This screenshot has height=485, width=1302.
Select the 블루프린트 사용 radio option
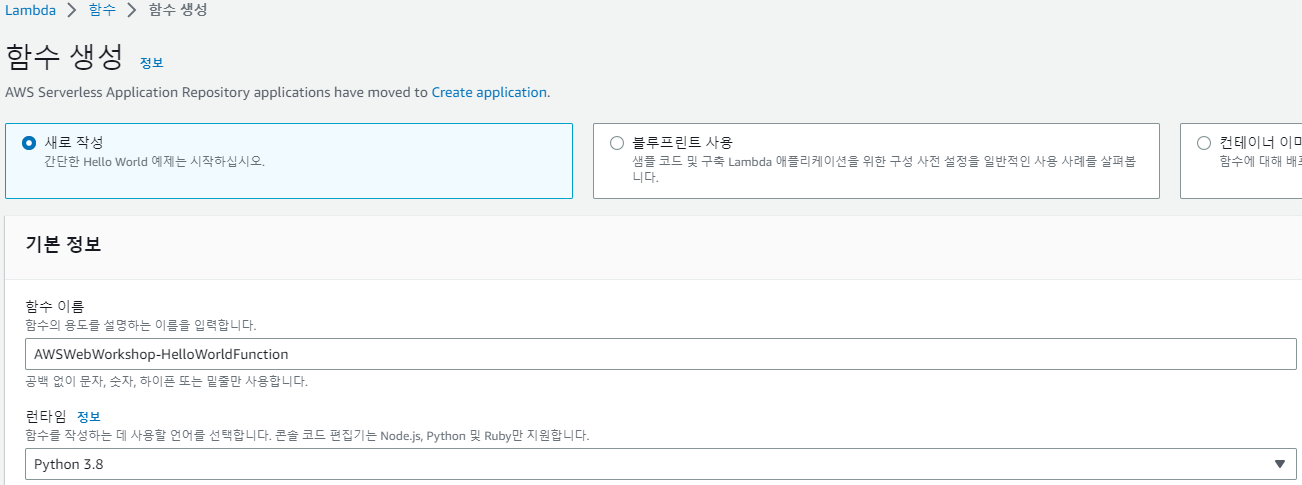(x=617, y=143)
